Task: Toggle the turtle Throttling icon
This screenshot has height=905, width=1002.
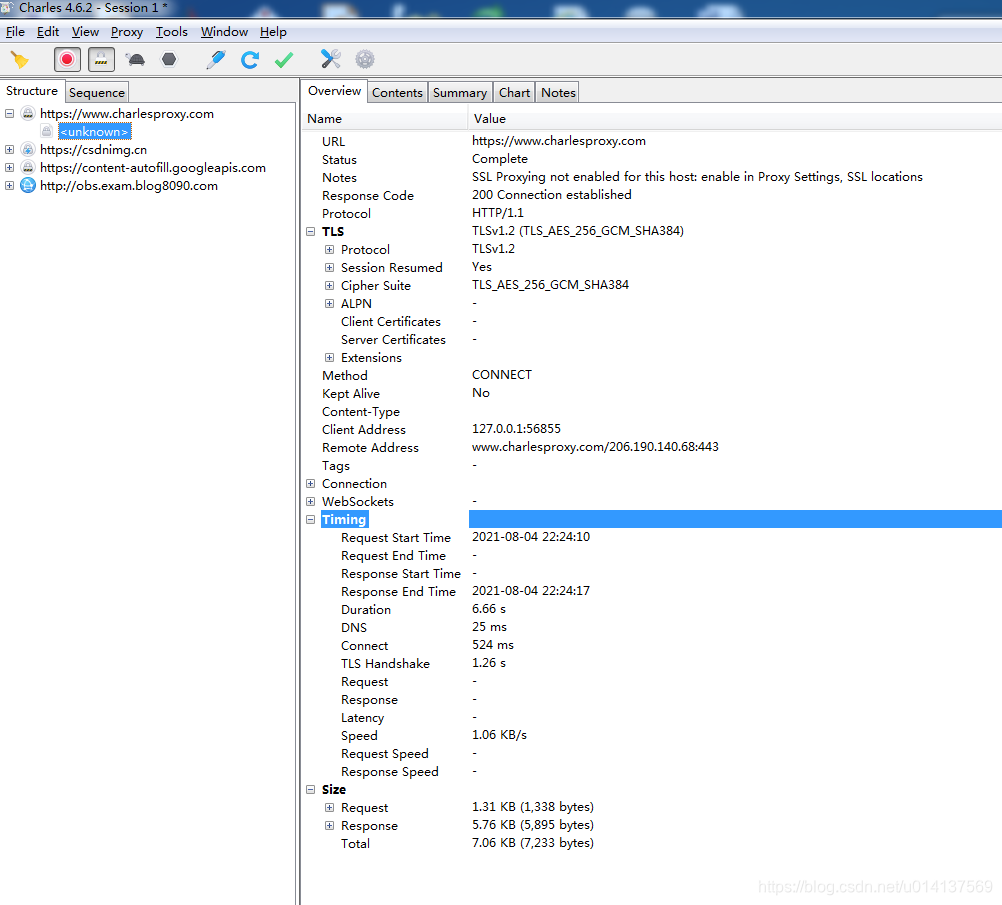Action: [x=135, y=60]
